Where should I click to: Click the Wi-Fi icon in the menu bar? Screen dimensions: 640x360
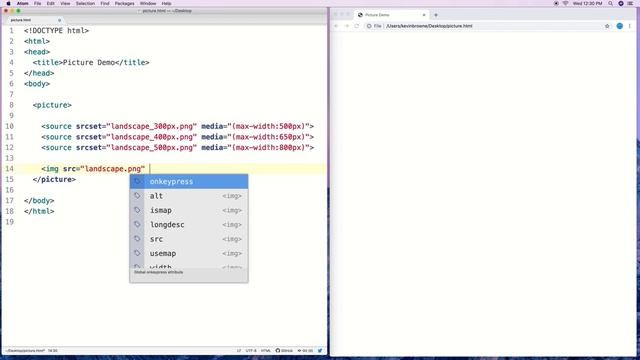coord(565,3)
